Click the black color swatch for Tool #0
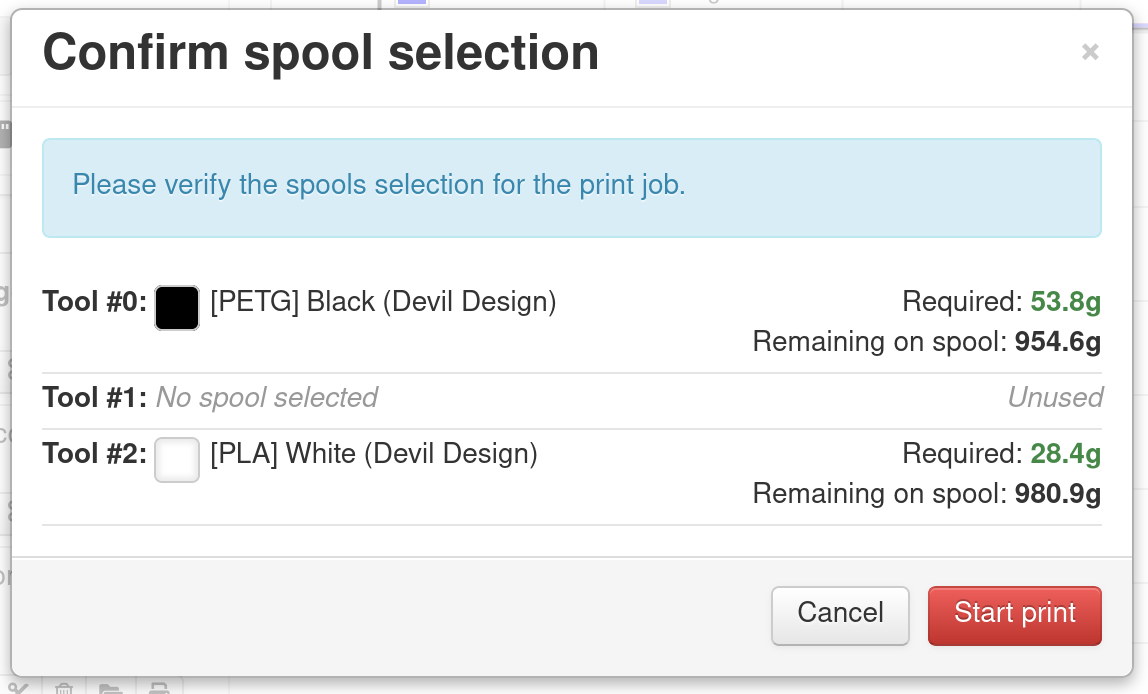Screen dimensions: 1148x694 (x=177, y=308)
